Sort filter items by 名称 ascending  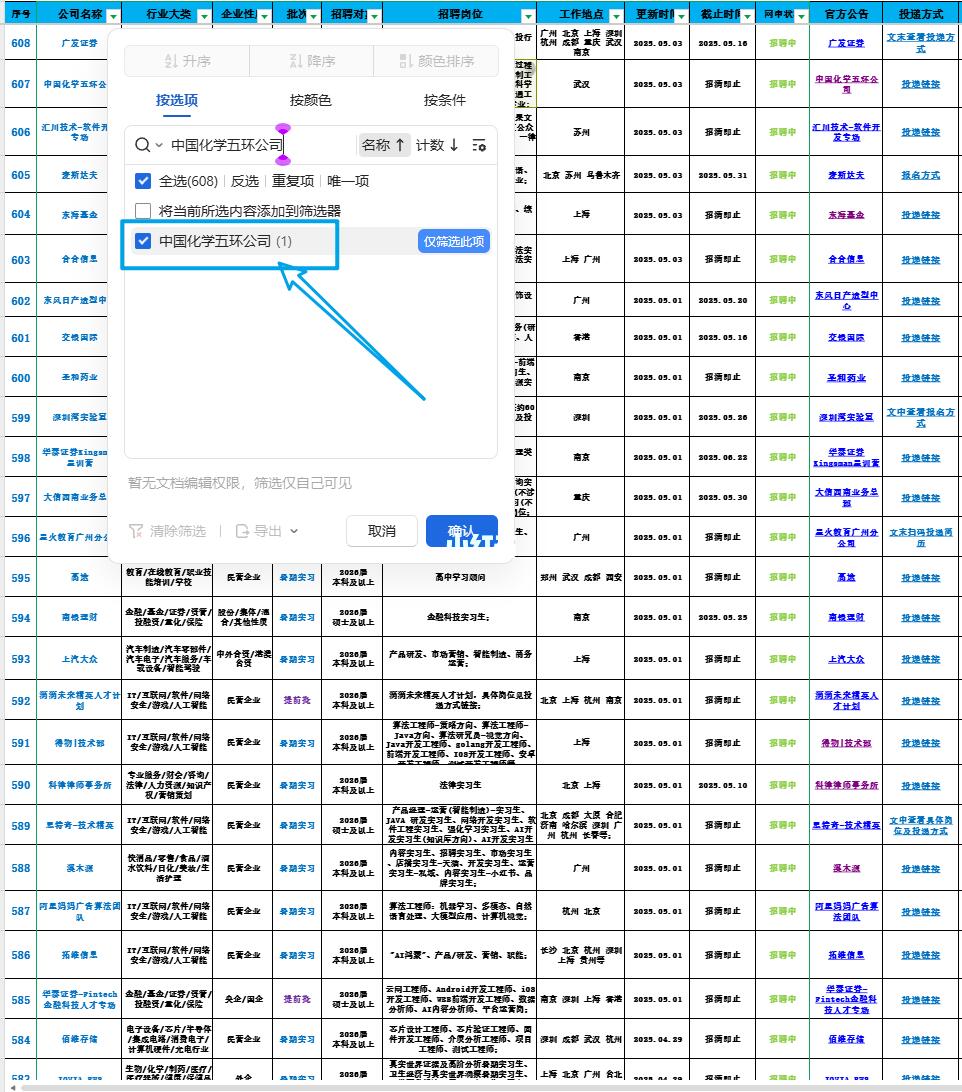pyautogui.click(x=383, y=145)
